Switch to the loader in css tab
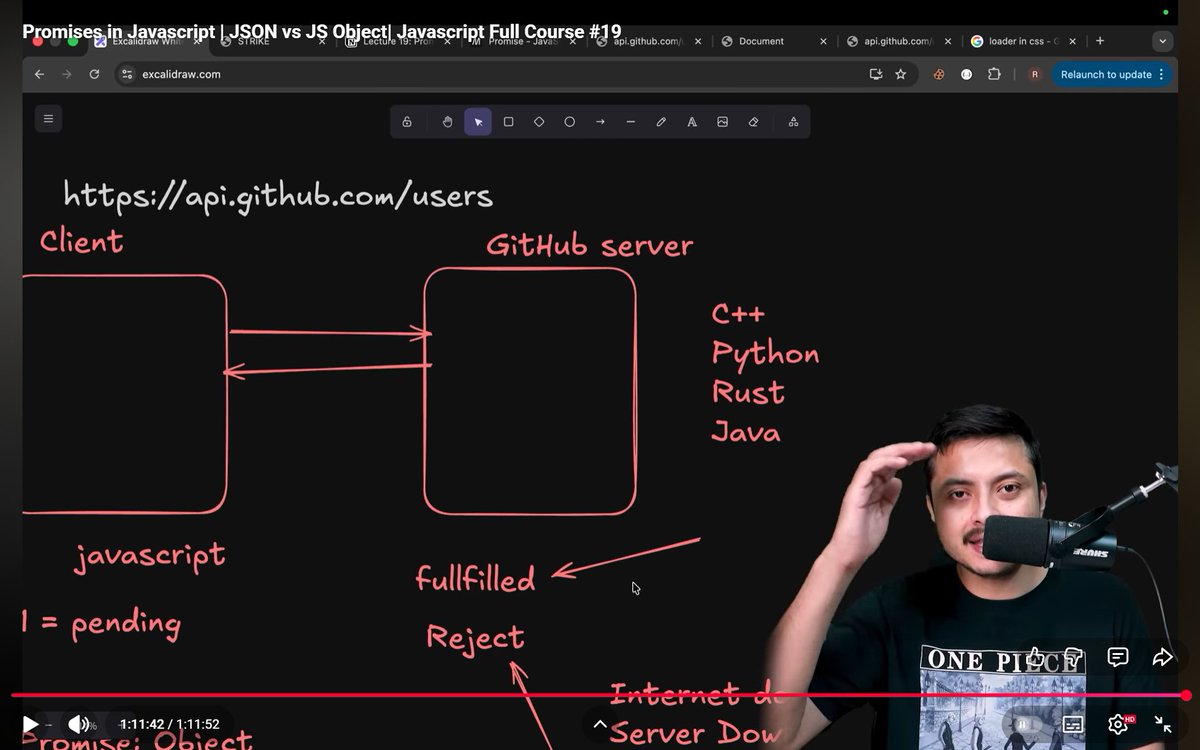Image resolution: width=1200 pixels, height=750 pixels. tap(1025, 41)
